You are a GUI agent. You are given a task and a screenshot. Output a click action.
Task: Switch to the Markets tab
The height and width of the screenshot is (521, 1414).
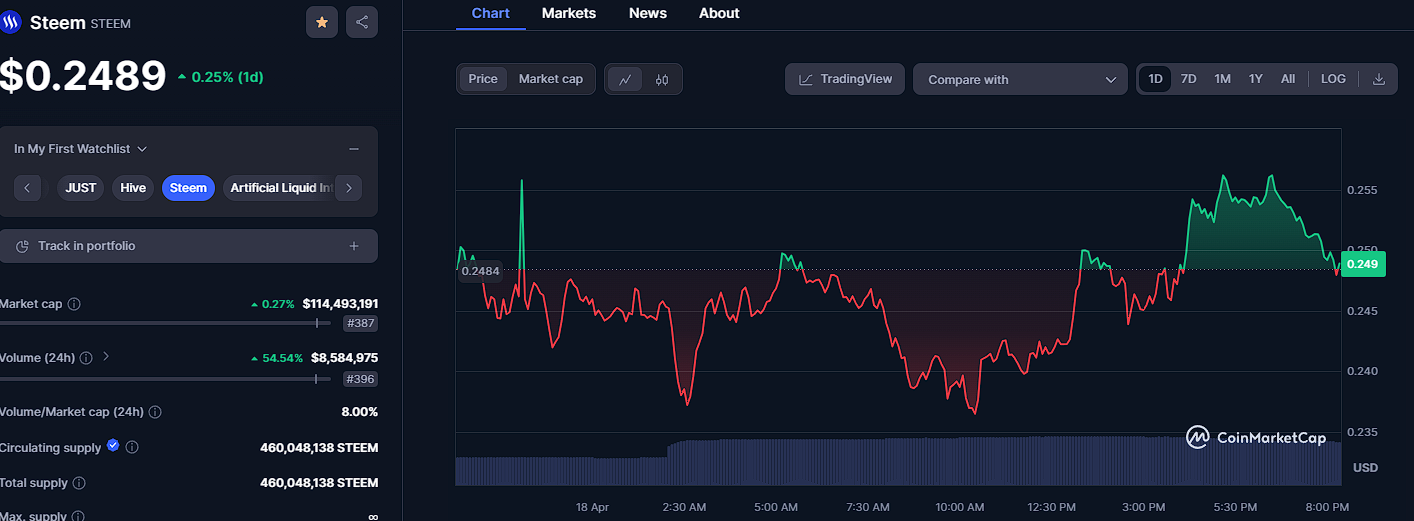point(569,13)
